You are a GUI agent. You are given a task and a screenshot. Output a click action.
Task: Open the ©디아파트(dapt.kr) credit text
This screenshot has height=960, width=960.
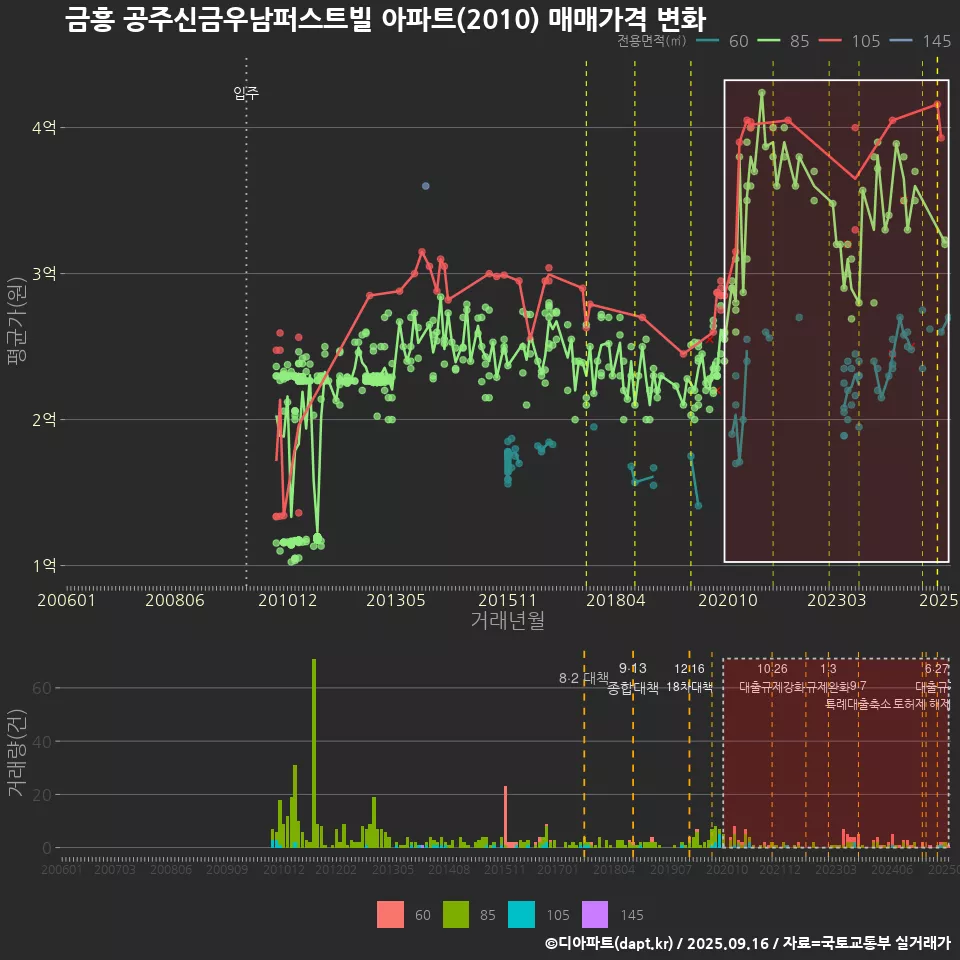pos(609,943)
